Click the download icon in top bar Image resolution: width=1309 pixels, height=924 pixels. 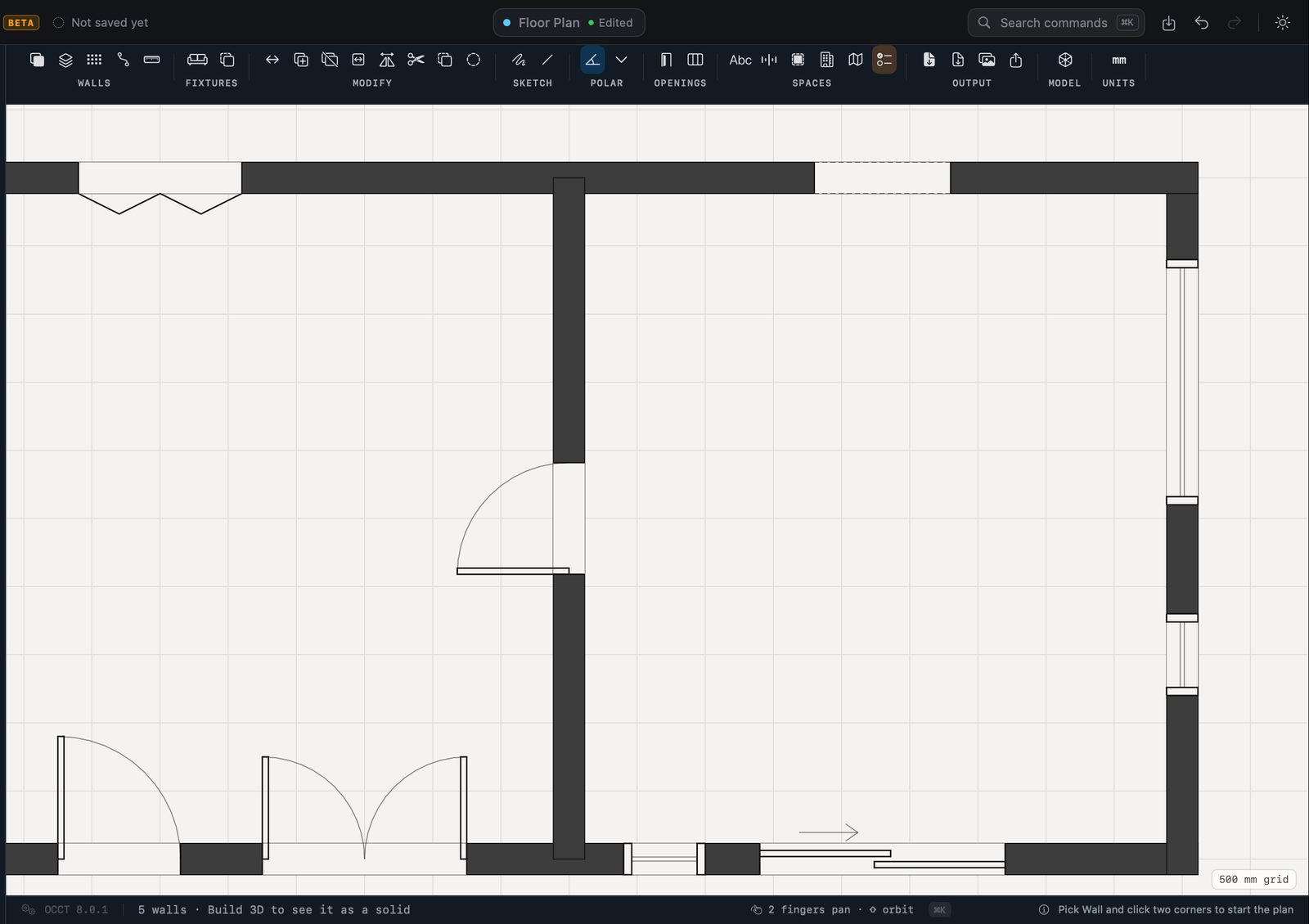coord(1168,23)
